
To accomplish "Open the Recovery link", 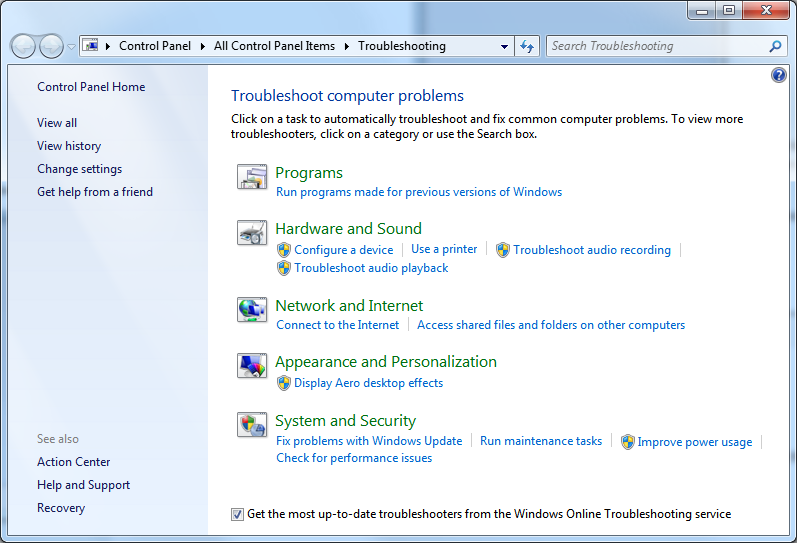I will click(61, 508).
